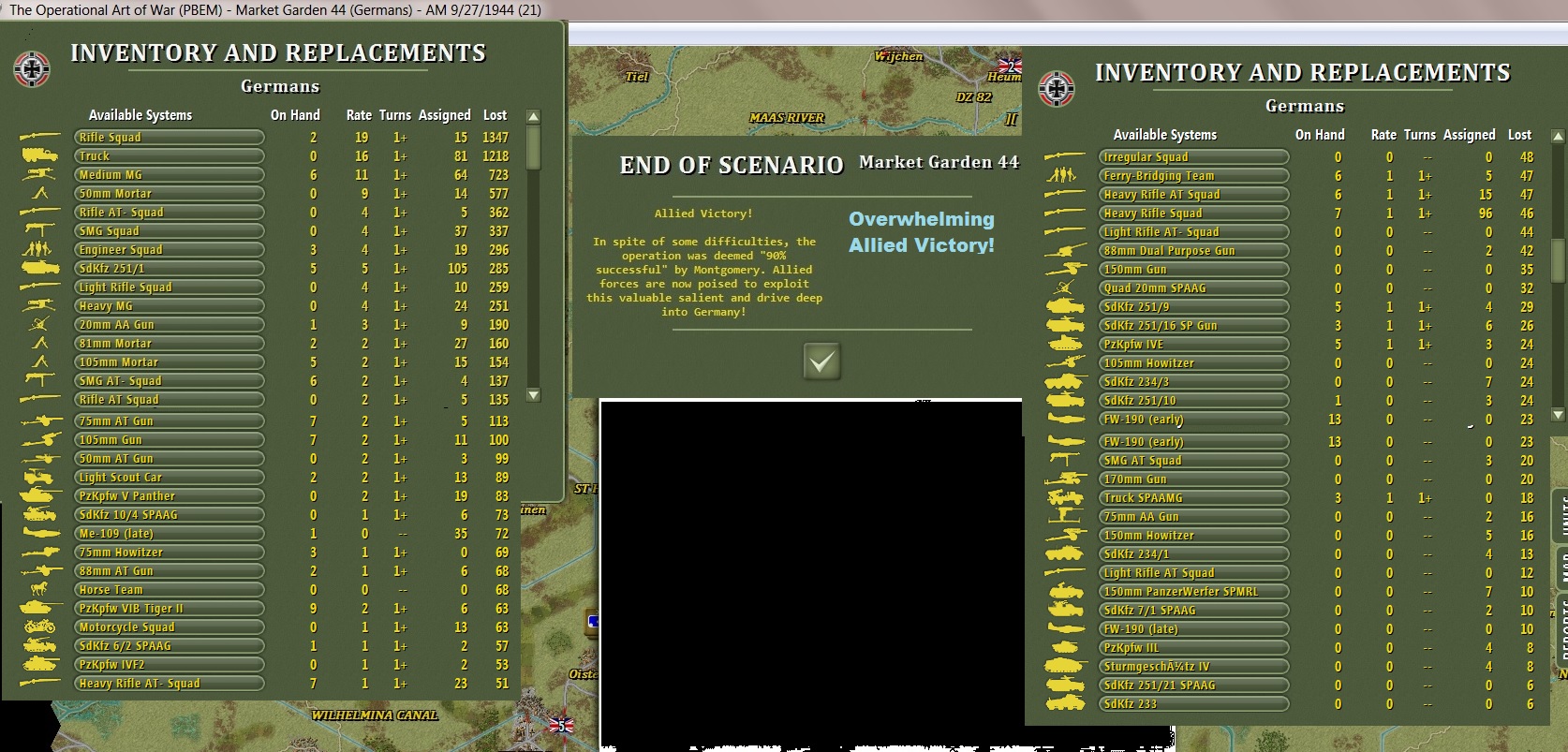The height and width of the screenshot is (752, 1568).
Task: Click the PzKpfw V Panther tank icon
Action: pyautogui.click(x=39, y=496)
